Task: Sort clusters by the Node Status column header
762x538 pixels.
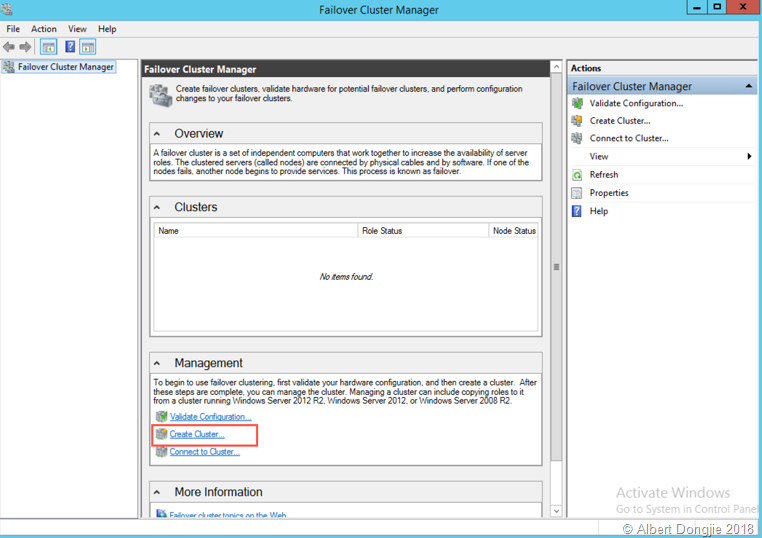Action: click(x=514, y=230)
